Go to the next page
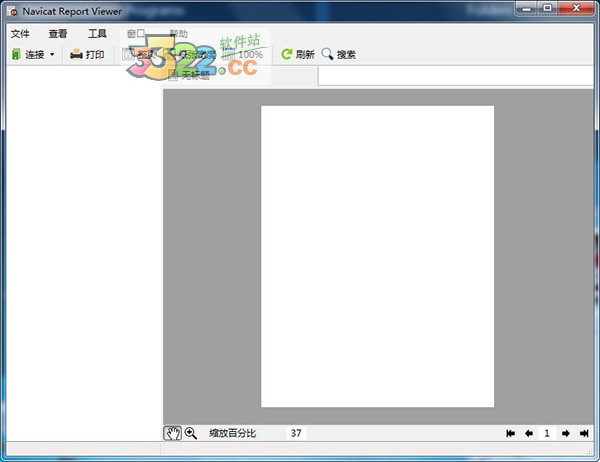 coord(566,433)
